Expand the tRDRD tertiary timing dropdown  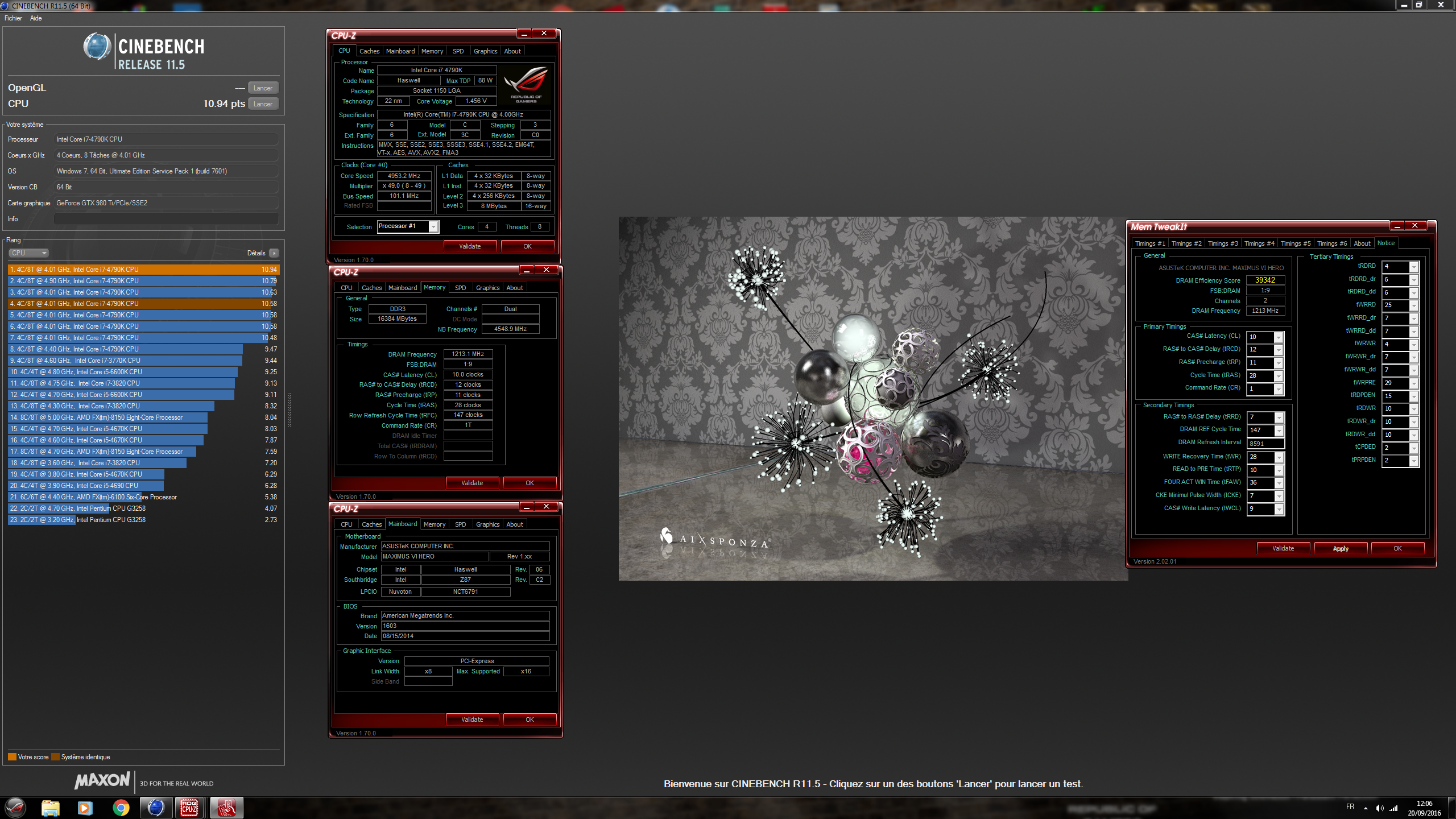point(1414,267)
